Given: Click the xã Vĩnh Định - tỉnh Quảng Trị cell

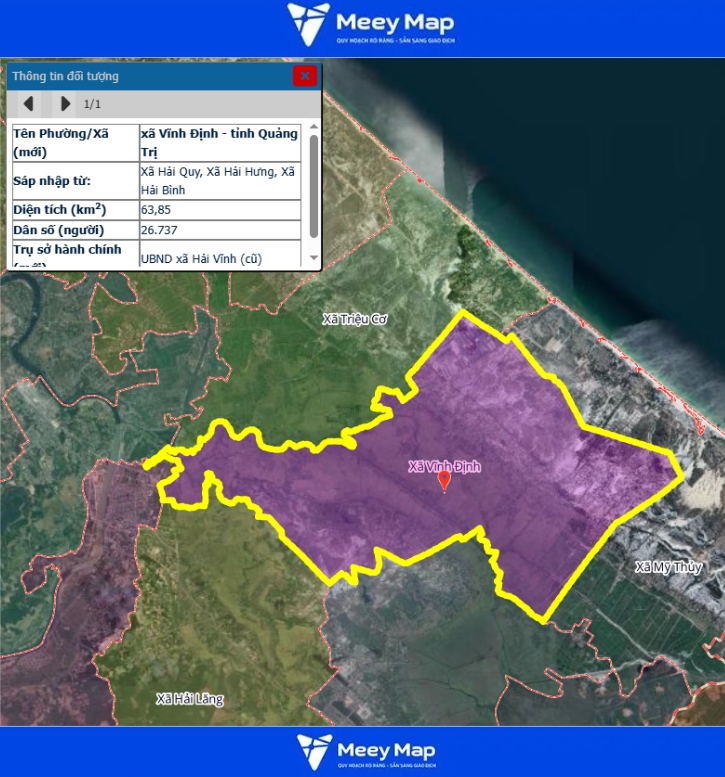Looking at the screenshot, I should coord(220,143).
